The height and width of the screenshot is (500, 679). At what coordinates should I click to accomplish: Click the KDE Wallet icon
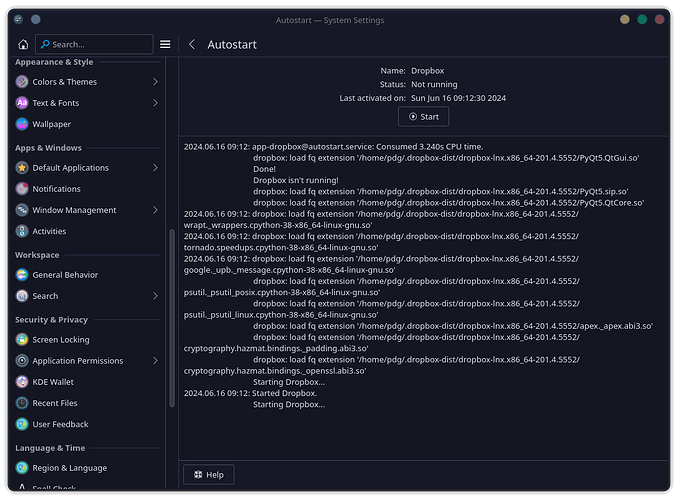[x=22, y=382]
